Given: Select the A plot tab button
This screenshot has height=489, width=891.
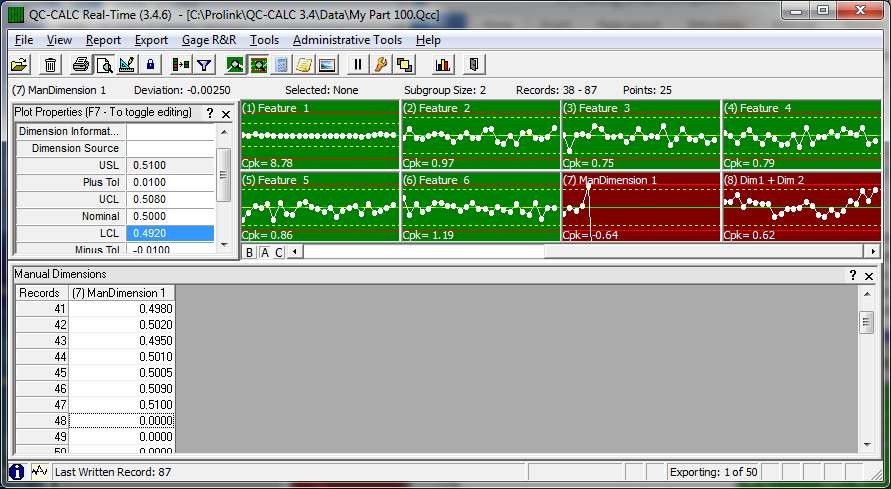Looking at the screenshot, I should pyautogui.click(x=265, y=252).
